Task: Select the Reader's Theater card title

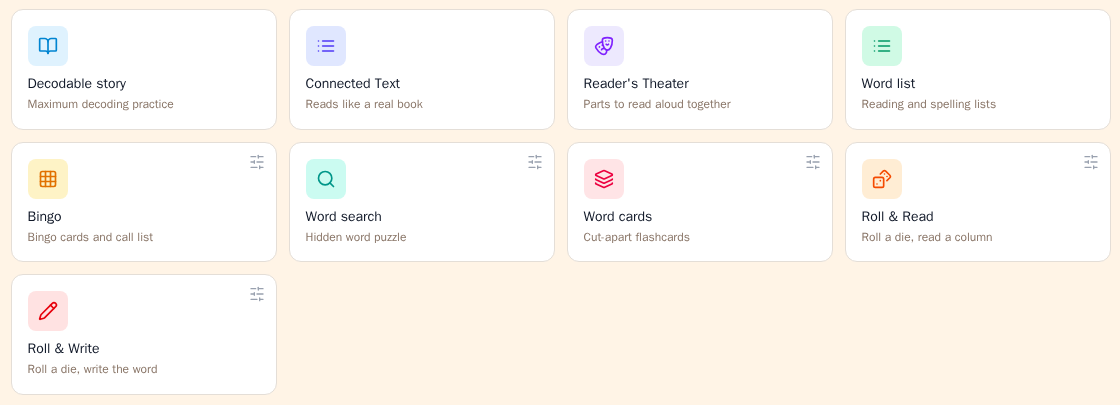Action: click(636, 84)
